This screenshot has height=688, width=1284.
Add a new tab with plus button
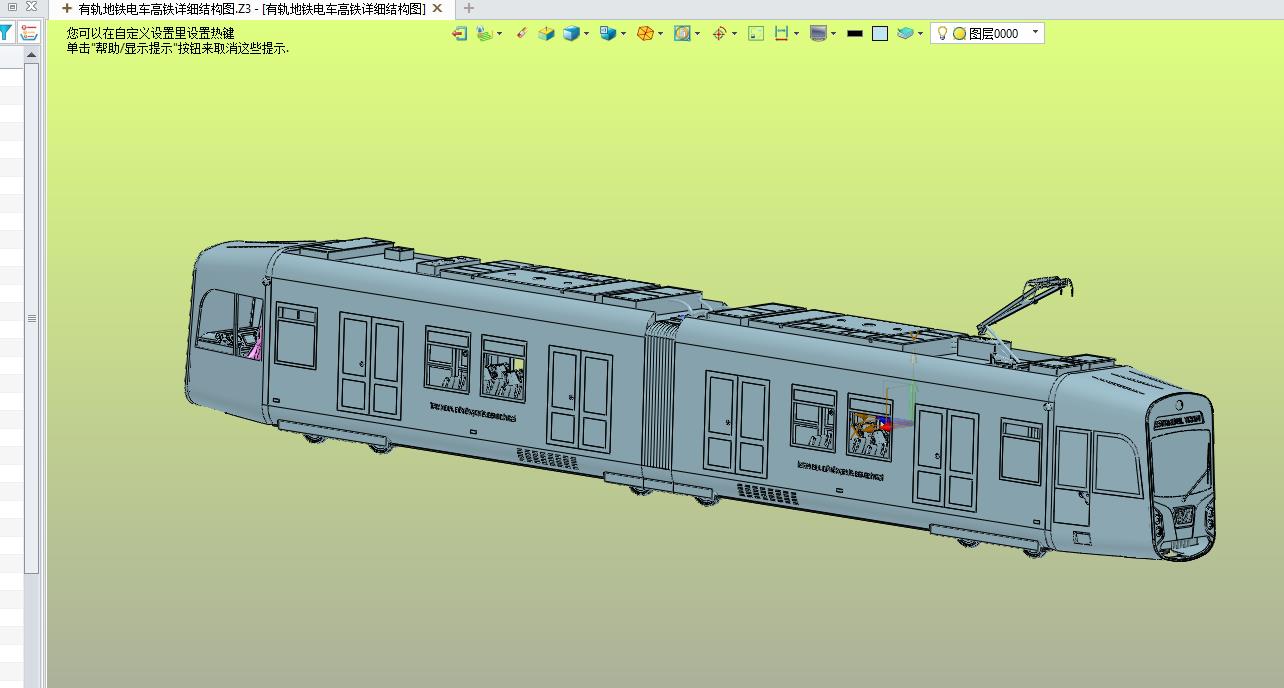pyautogui.click(x=469, y=8)
